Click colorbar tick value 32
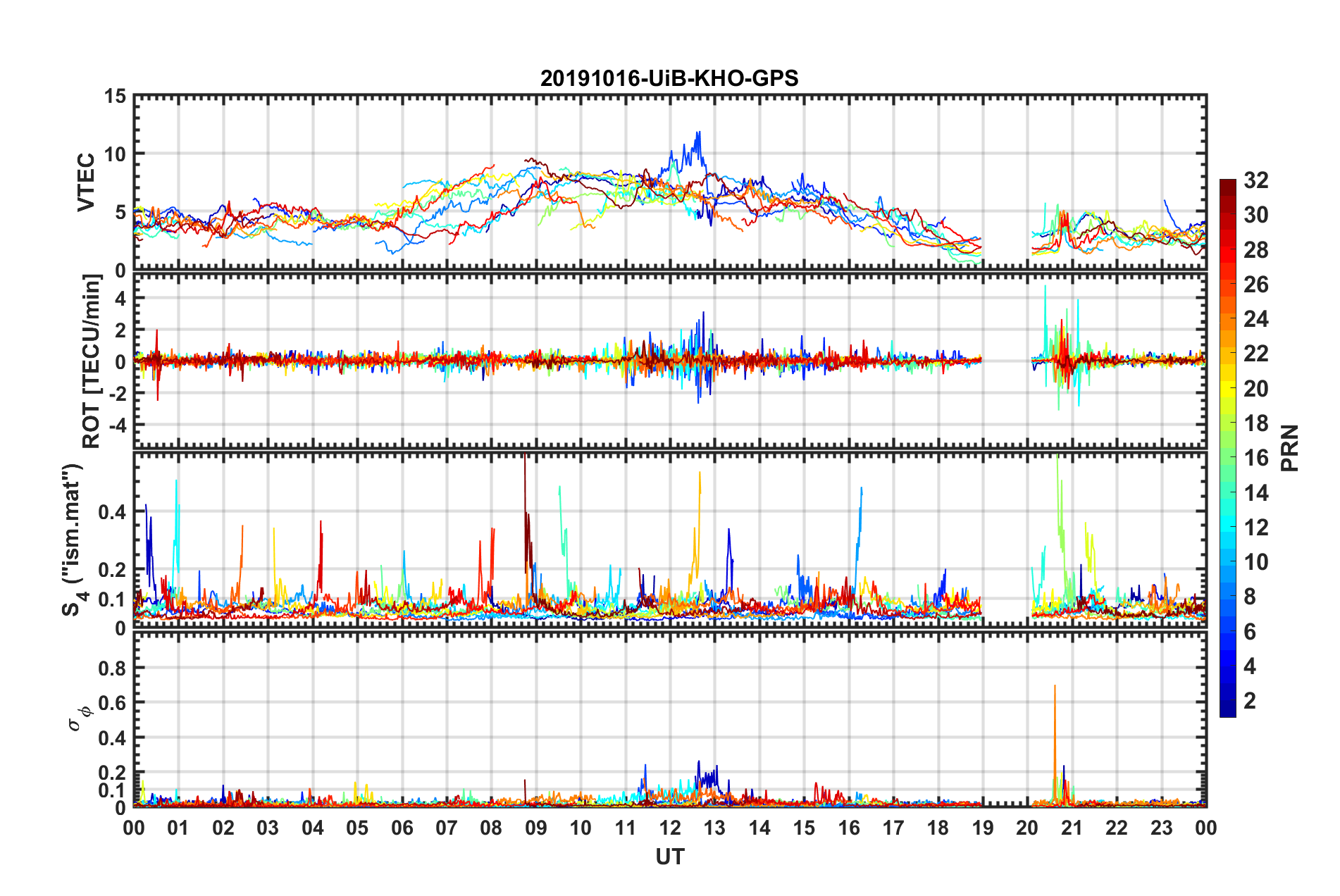Viewport: 1340px width, 896px height. (1255, 180)
